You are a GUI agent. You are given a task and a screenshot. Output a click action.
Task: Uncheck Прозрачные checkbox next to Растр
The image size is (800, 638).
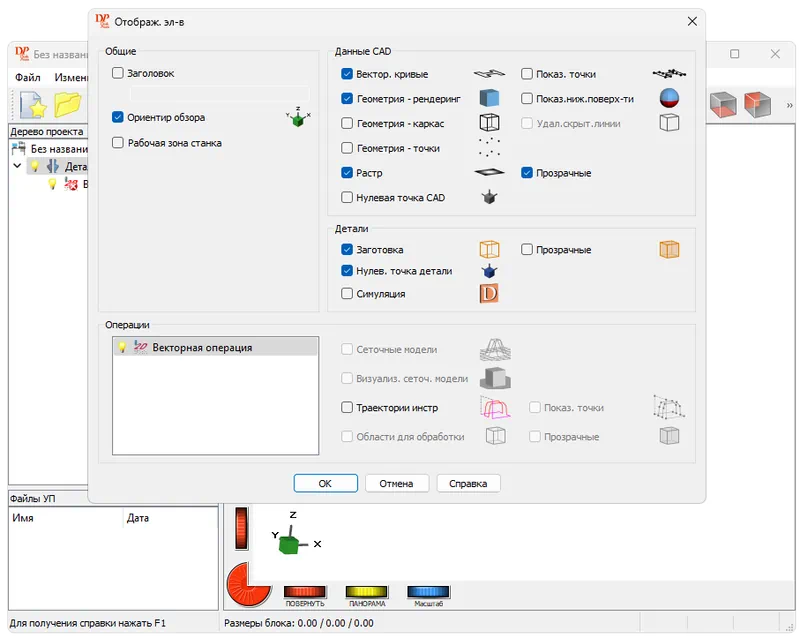[x=527, y=173]
